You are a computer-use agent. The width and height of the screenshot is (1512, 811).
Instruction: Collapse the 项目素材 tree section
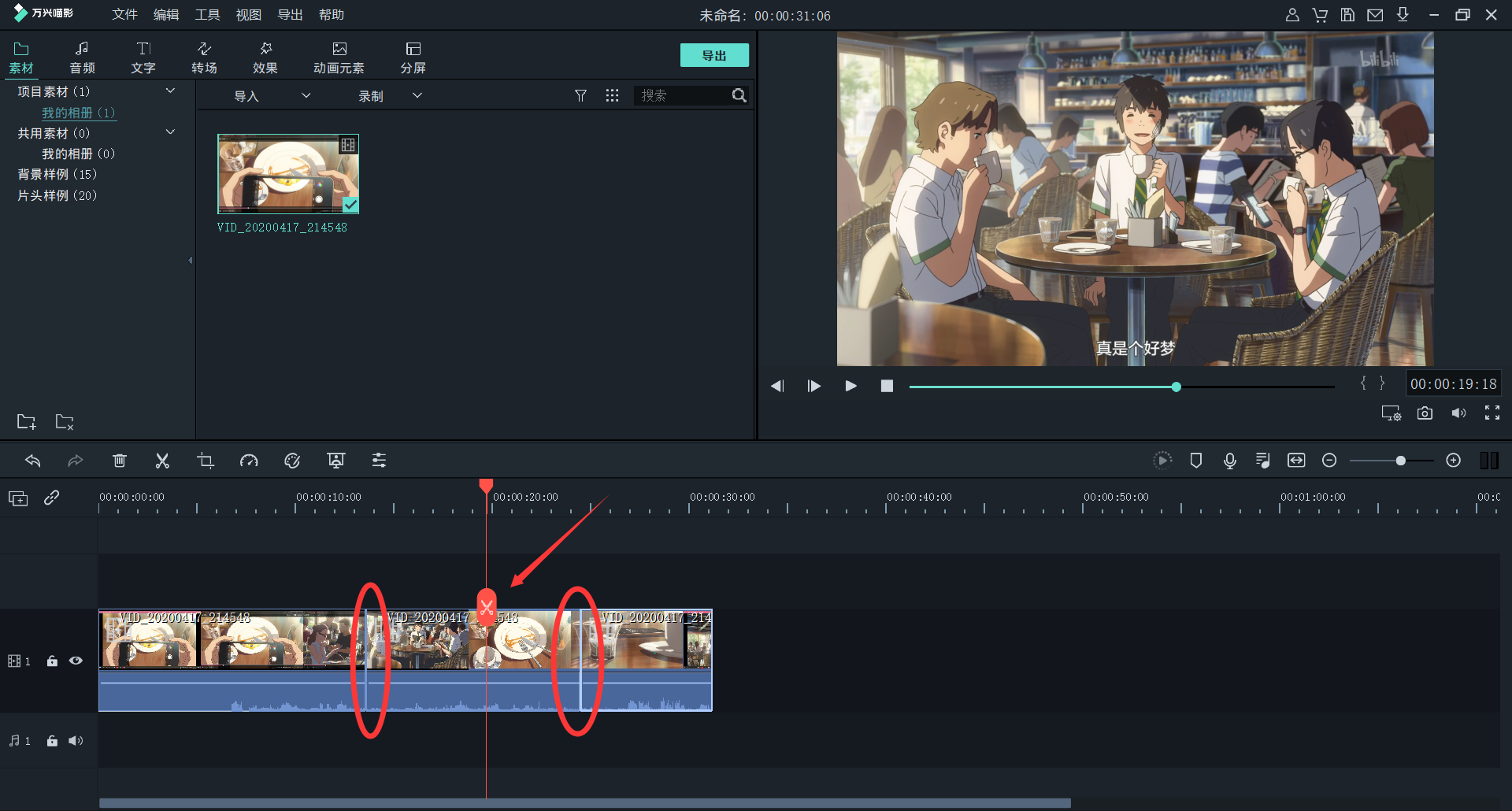pos(170,91)
